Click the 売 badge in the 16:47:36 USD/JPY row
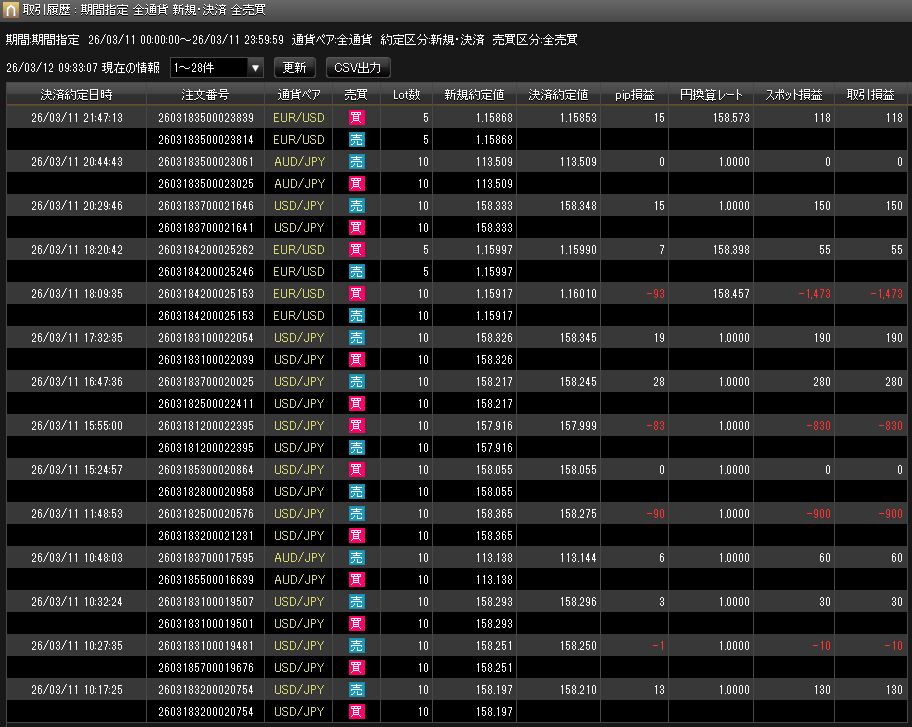 click(x=356, y=382)
